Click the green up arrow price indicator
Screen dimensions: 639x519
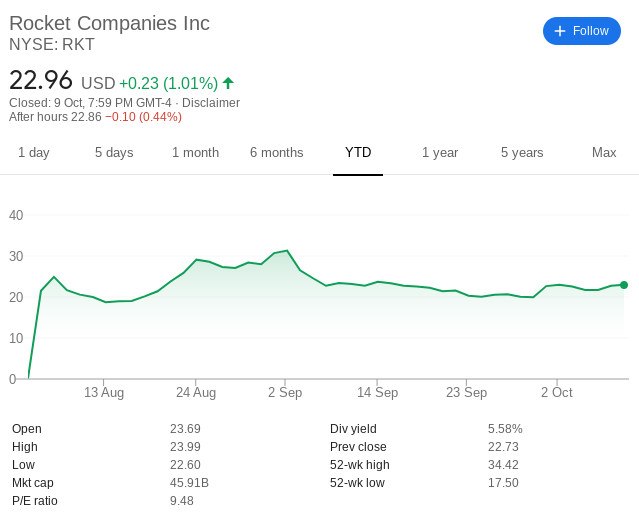(228, 83)
